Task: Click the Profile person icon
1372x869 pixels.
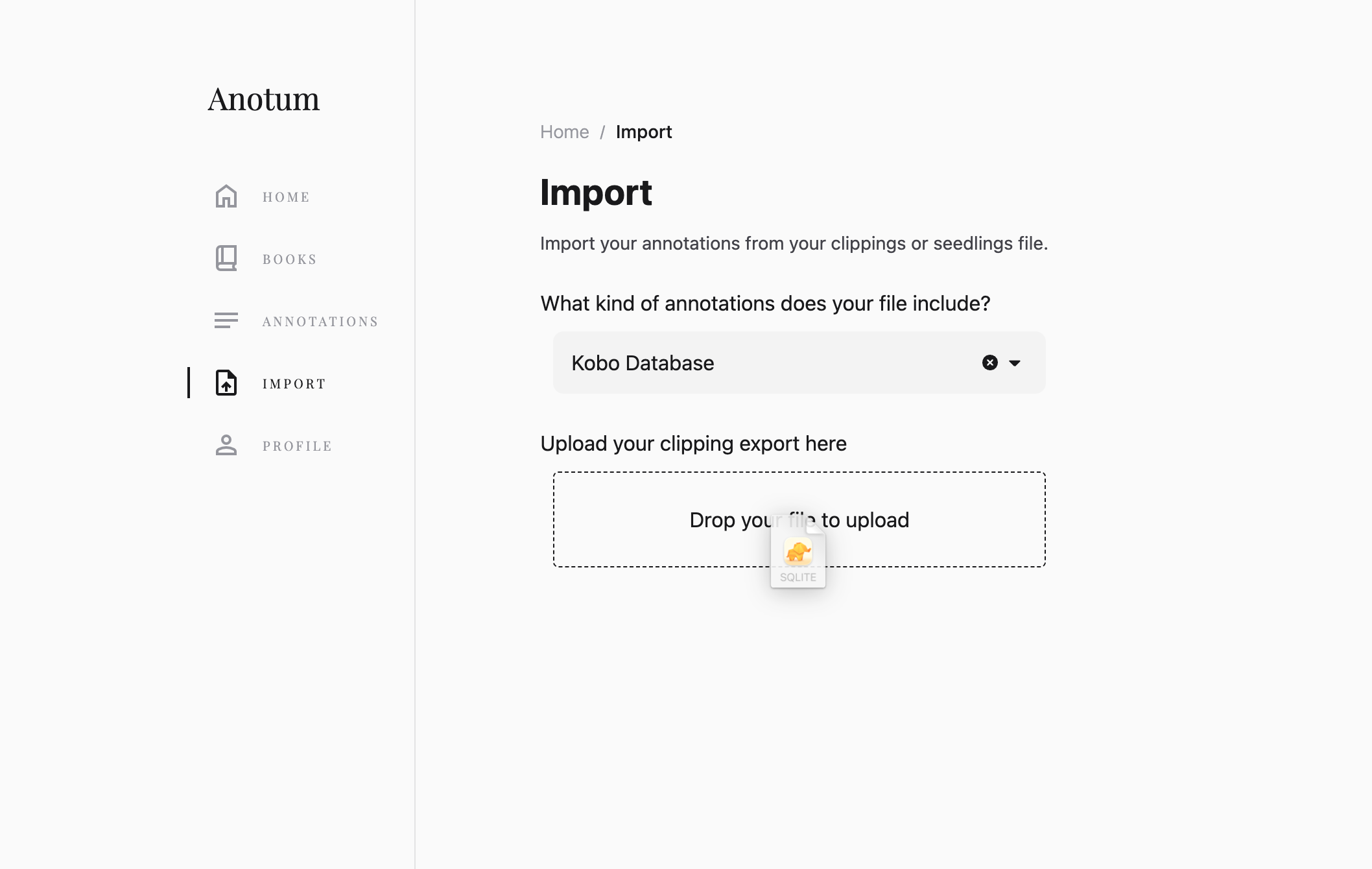Action: point(226,446)
